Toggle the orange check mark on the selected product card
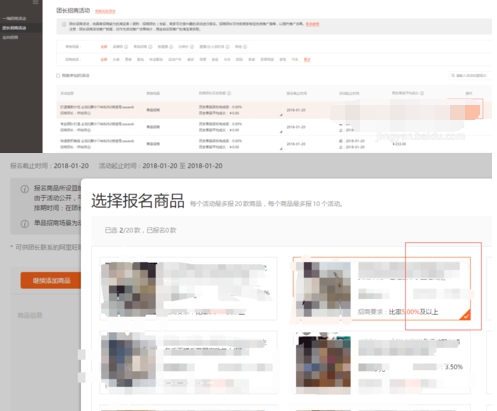 pyautogui.click(x=465, y=315)
